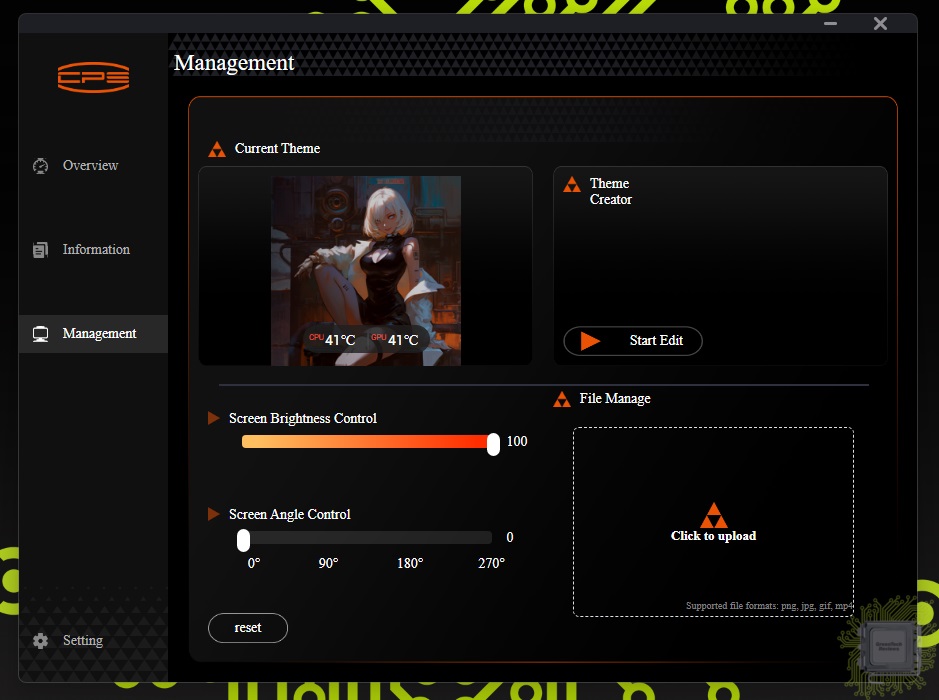Viewport: 939px width, 700px height.
Task: Click the GPU 41°C temperature readout
Action: pos(395,340)
